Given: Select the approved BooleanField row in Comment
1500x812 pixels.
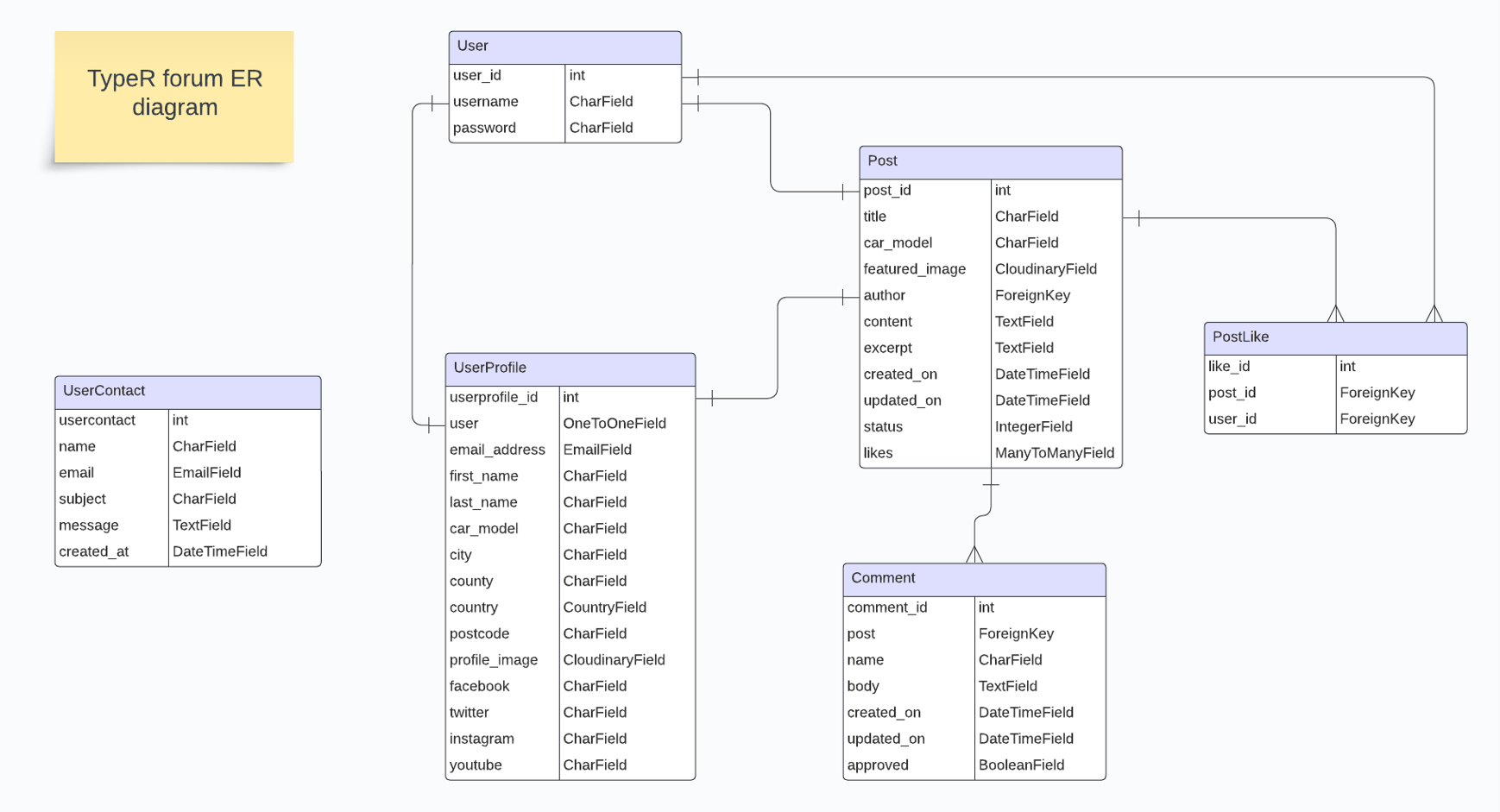Looking at the screenshot, I should (974, 765).
